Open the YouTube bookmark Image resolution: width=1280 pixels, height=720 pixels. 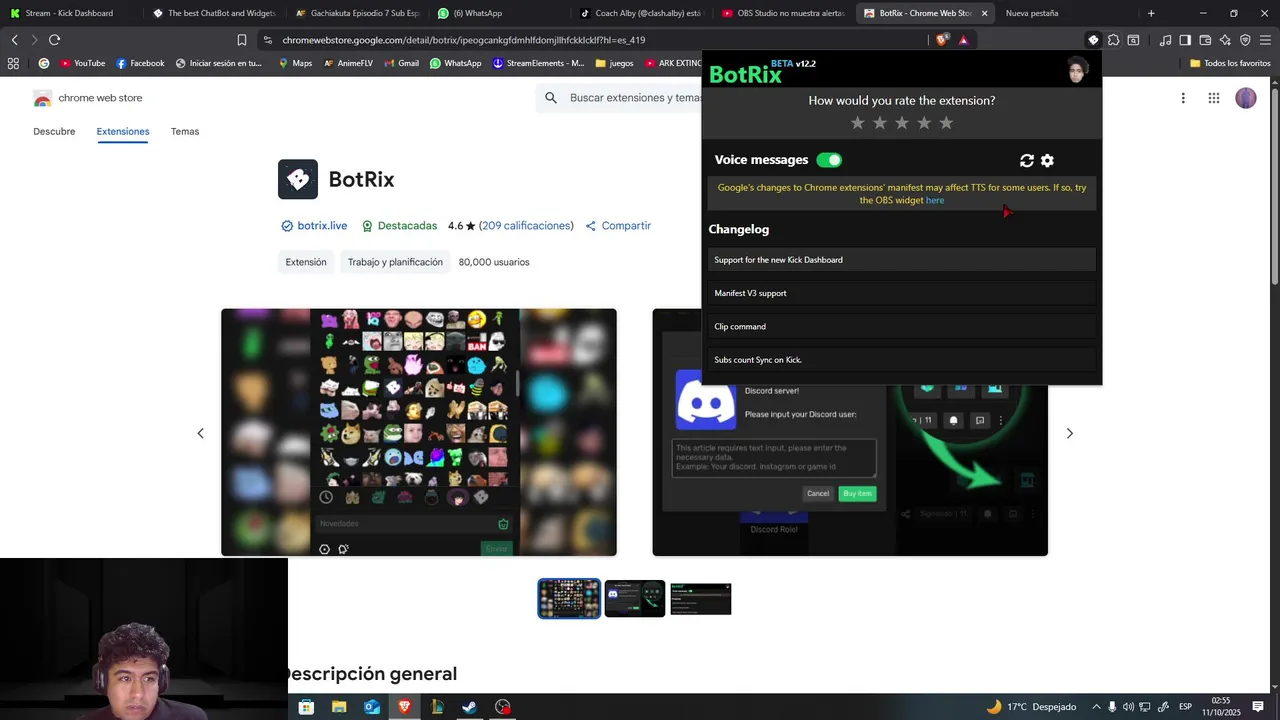tap(82, 63)
